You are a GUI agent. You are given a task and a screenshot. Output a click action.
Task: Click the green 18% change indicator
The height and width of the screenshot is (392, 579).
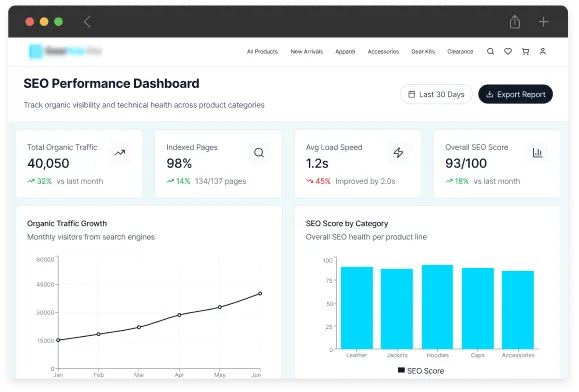[x=457, y=181]
